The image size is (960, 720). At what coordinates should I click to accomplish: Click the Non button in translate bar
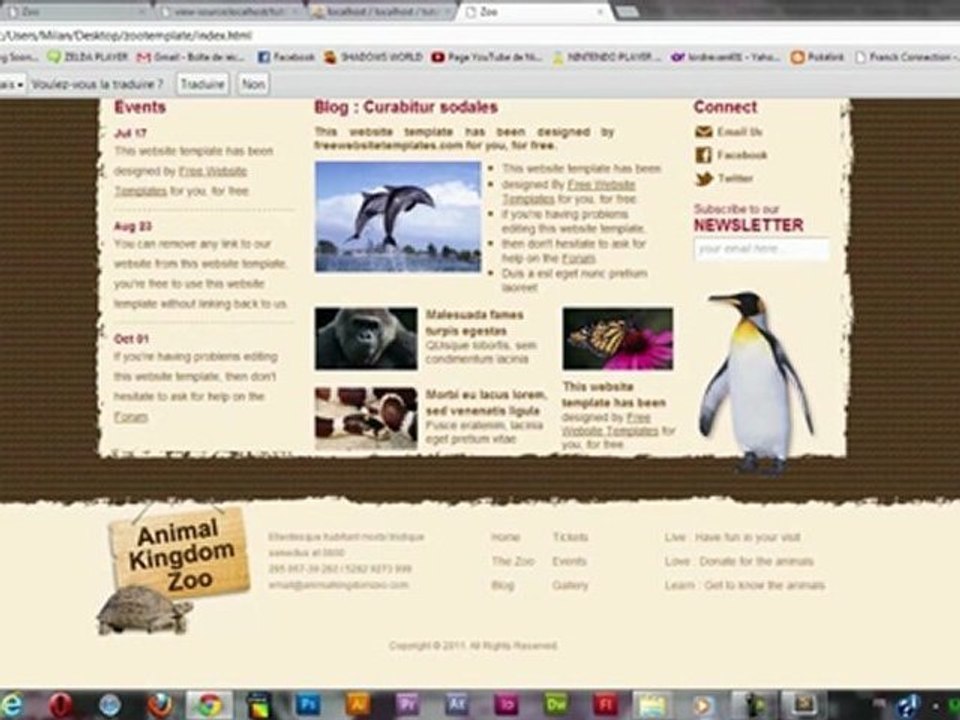253,84
